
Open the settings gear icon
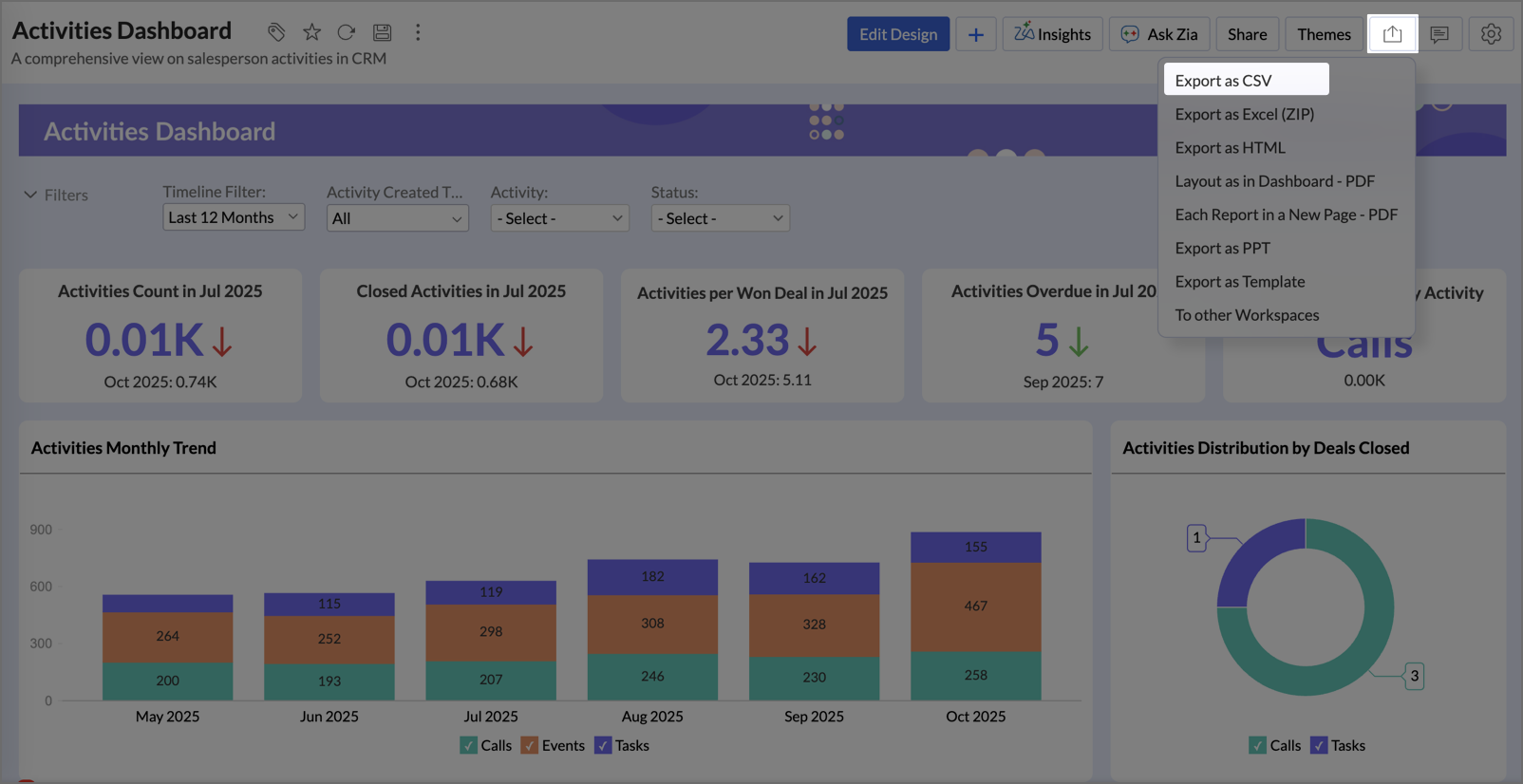(x=1491, y=34)
